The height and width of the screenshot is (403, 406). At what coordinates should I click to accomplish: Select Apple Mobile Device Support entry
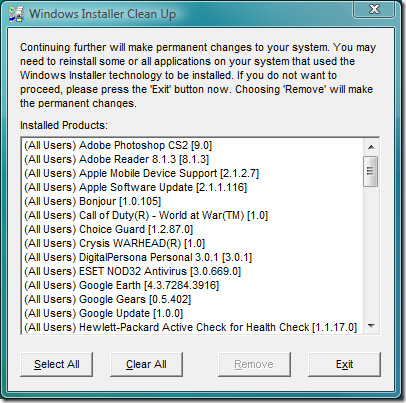pyautogui.click(x=193, y=173)
